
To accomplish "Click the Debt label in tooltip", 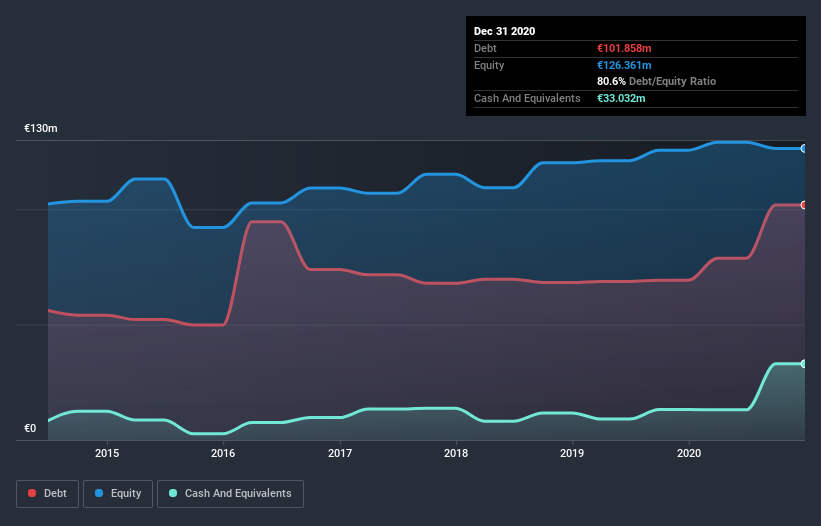I will (485, 48).
